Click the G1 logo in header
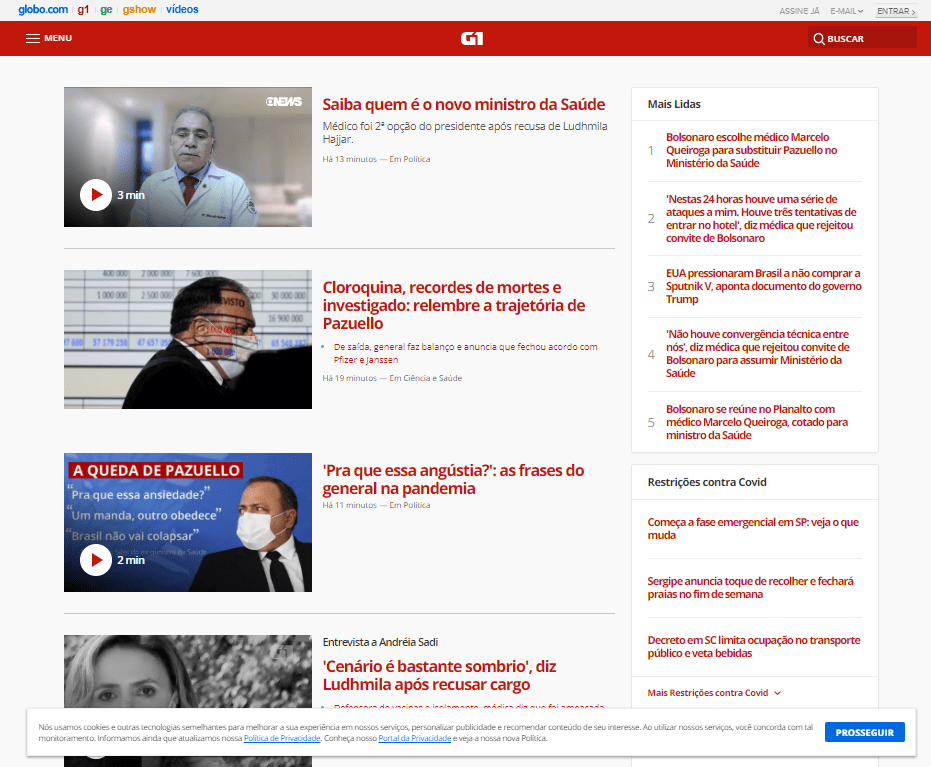The image size is (931, 767). 472,39
